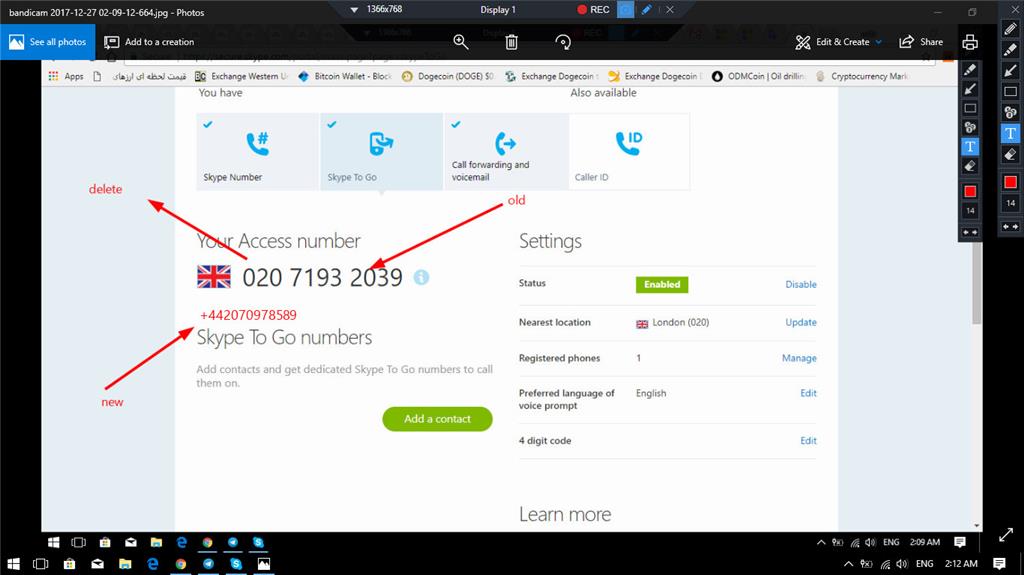Click the 2:09 AM clock in the photo

point(925,542)
